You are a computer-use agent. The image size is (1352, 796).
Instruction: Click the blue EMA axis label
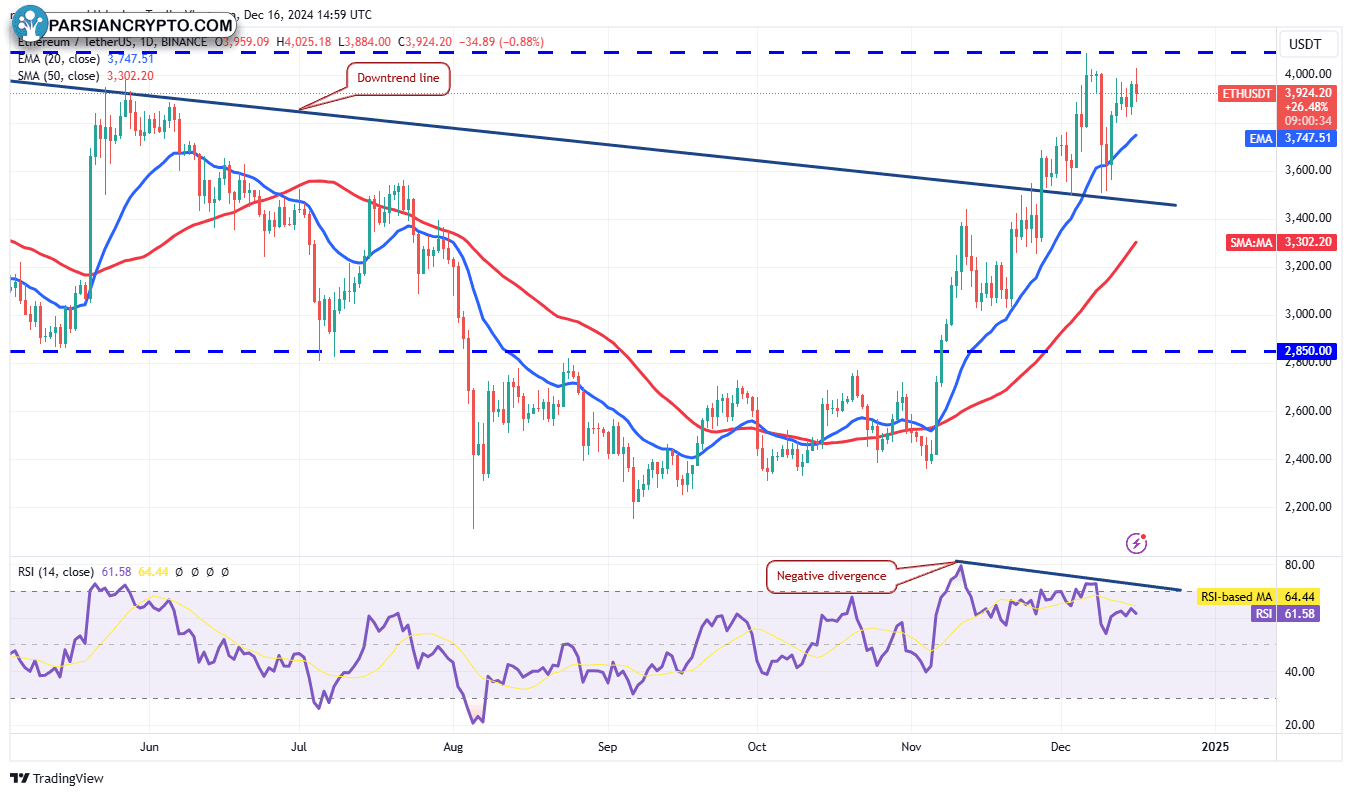[1261, 138]
